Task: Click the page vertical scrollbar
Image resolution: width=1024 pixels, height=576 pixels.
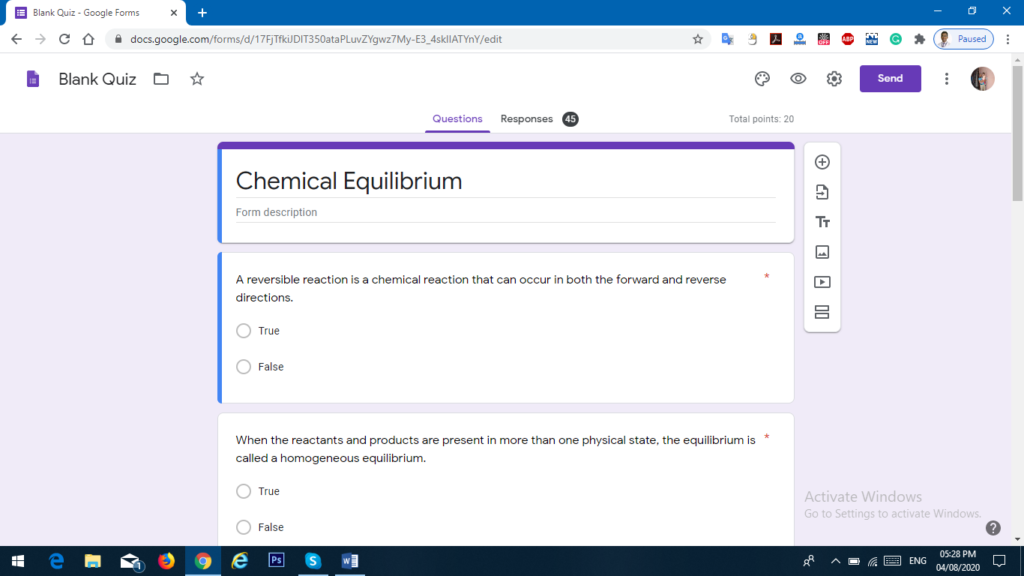Action: click(1017, 131)
